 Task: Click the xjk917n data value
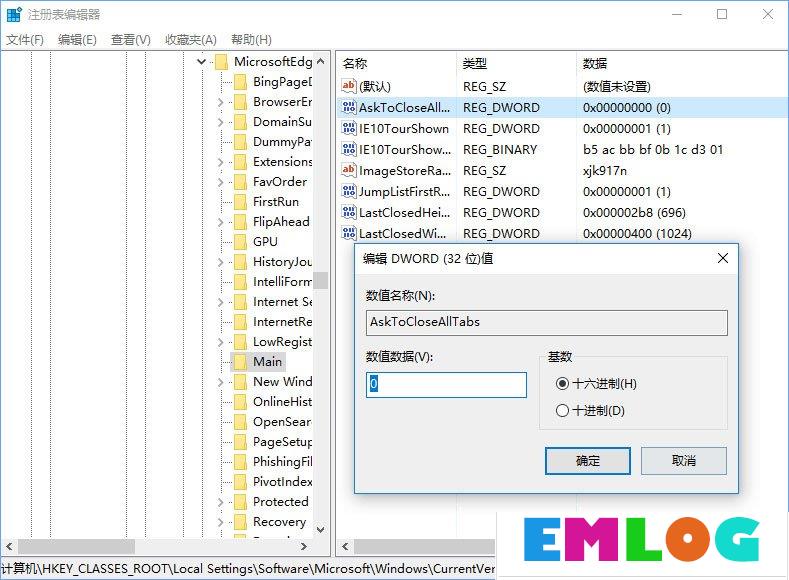point(604,171)
